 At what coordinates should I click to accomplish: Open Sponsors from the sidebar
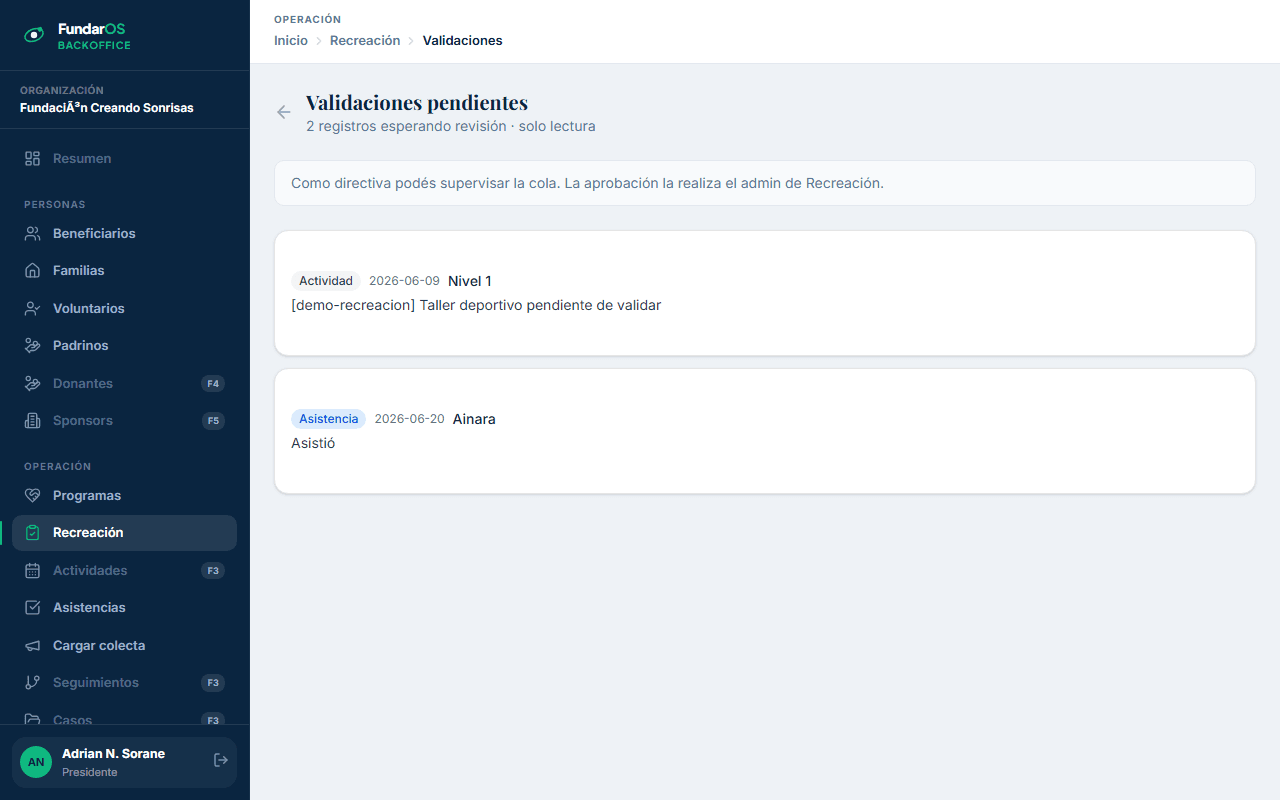[124, 421]
